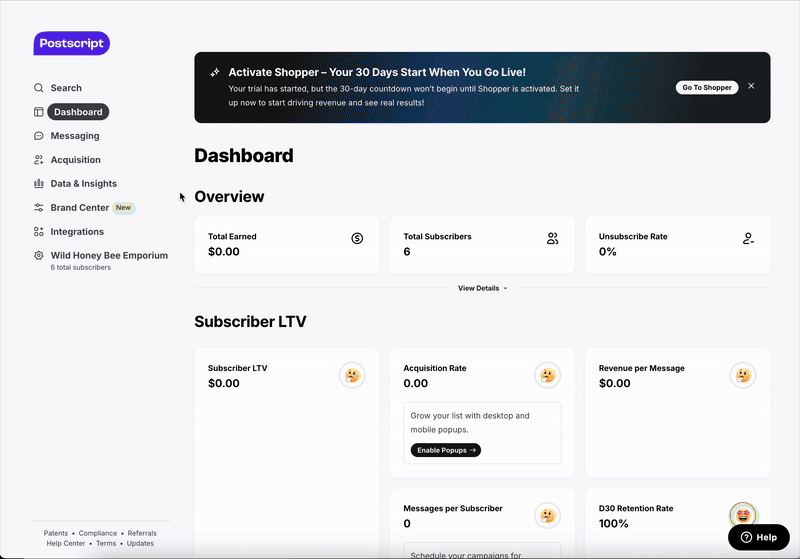Click the Acquisition Rate emoji badge

point(547,375)
